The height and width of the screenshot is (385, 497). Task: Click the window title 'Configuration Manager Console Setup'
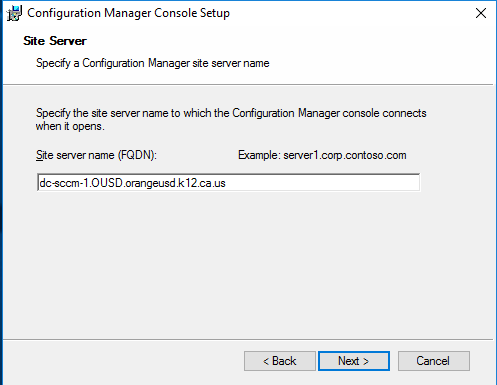pos(128,13)
